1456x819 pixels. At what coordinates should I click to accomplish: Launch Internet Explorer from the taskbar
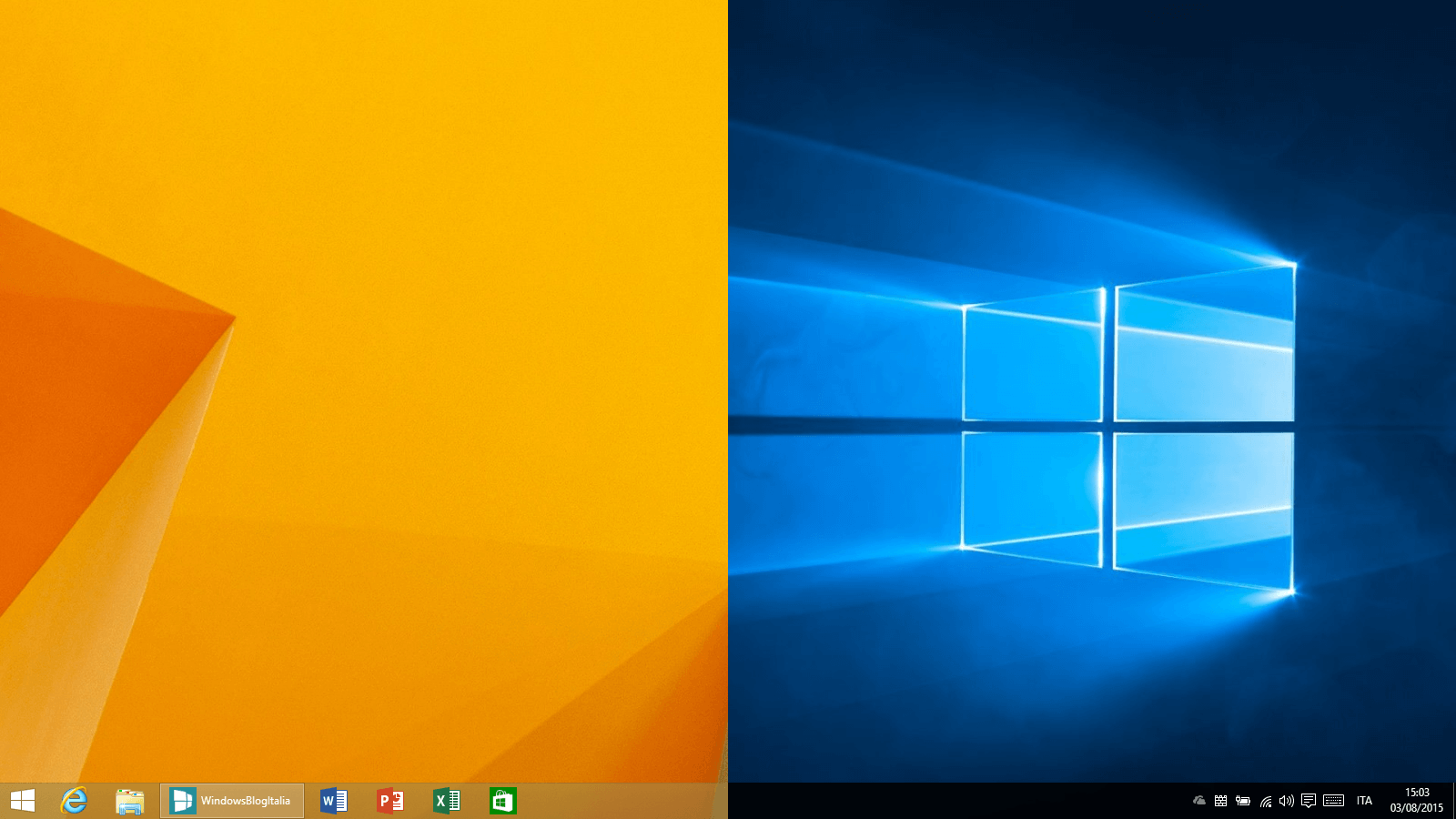click(x=74, y=801)
